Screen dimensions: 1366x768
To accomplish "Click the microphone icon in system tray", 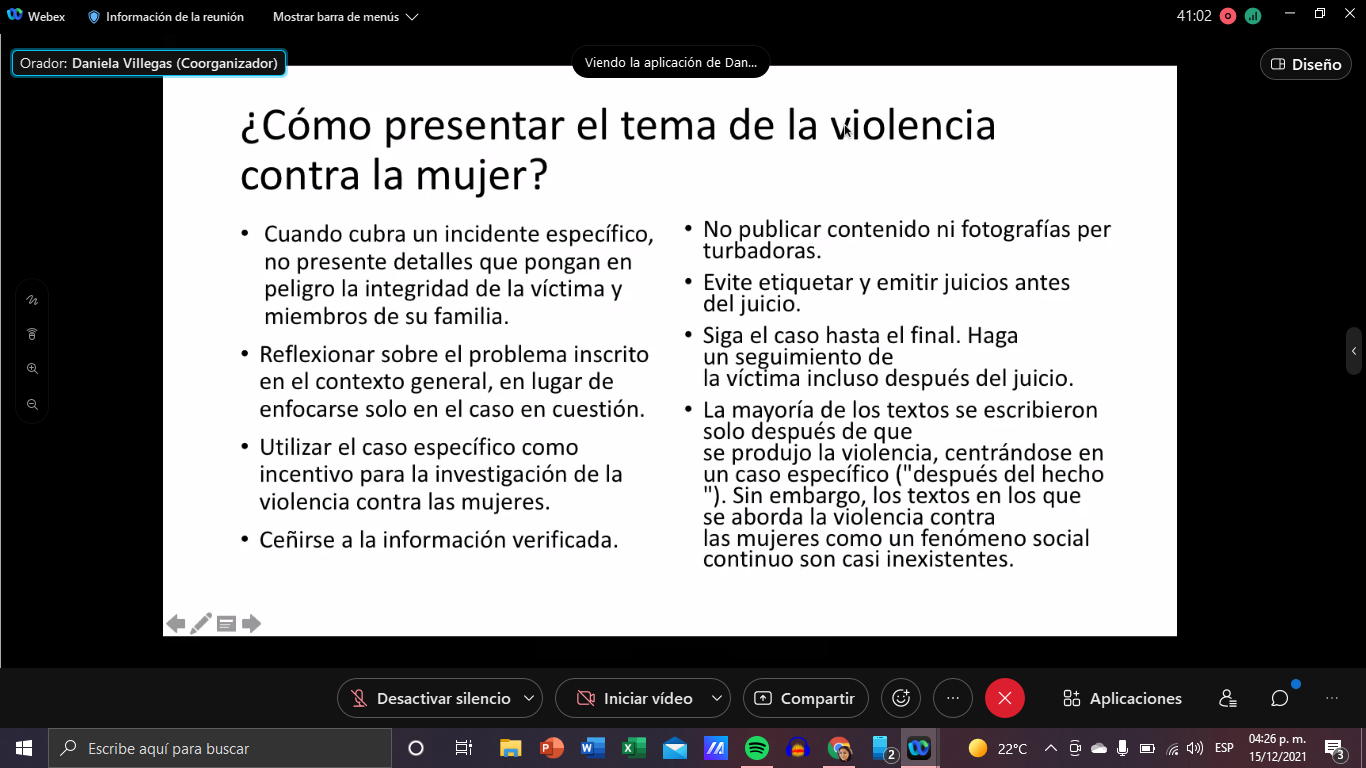I will [x=1123, y=748].
